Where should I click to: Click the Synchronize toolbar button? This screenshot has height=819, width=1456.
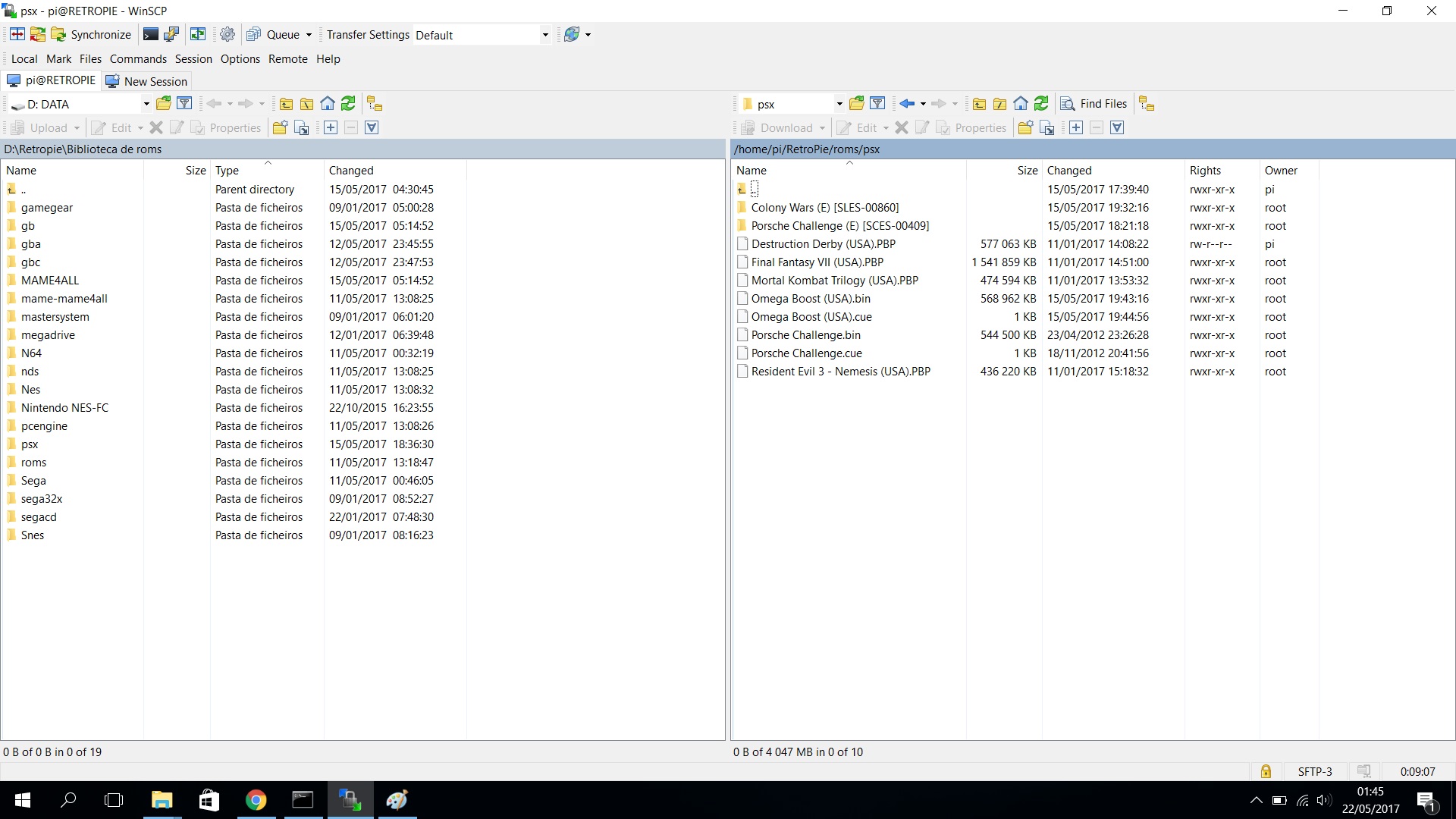tap(91, 35)
